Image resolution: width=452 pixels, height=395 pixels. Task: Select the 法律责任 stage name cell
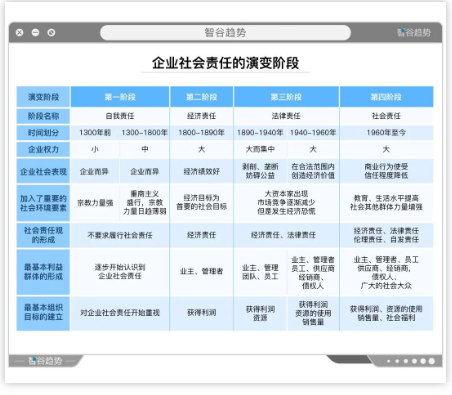[x=286, y=116]
